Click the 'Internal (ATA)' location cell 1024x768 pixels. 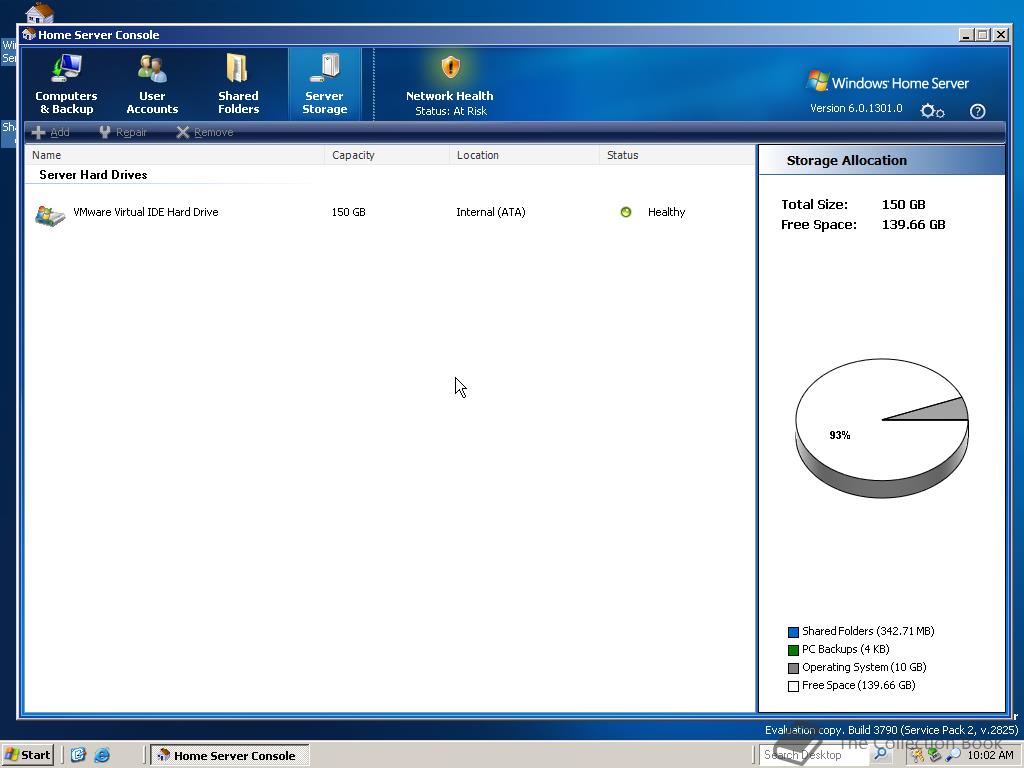click(x=490, y=212)
